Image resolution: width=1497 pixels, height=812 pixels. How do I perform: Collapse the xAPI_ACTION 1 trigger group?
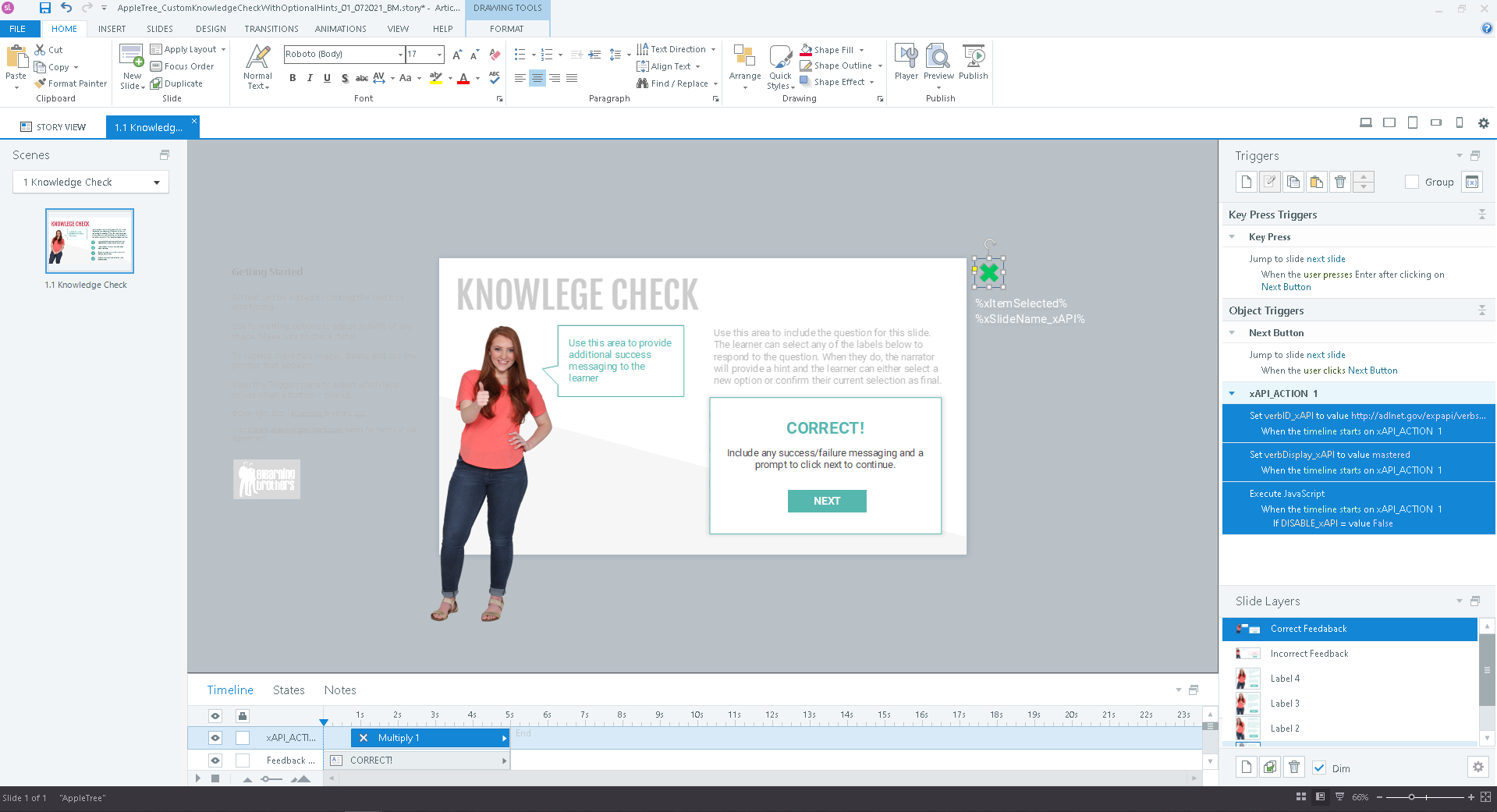(x=1233, y=394)
